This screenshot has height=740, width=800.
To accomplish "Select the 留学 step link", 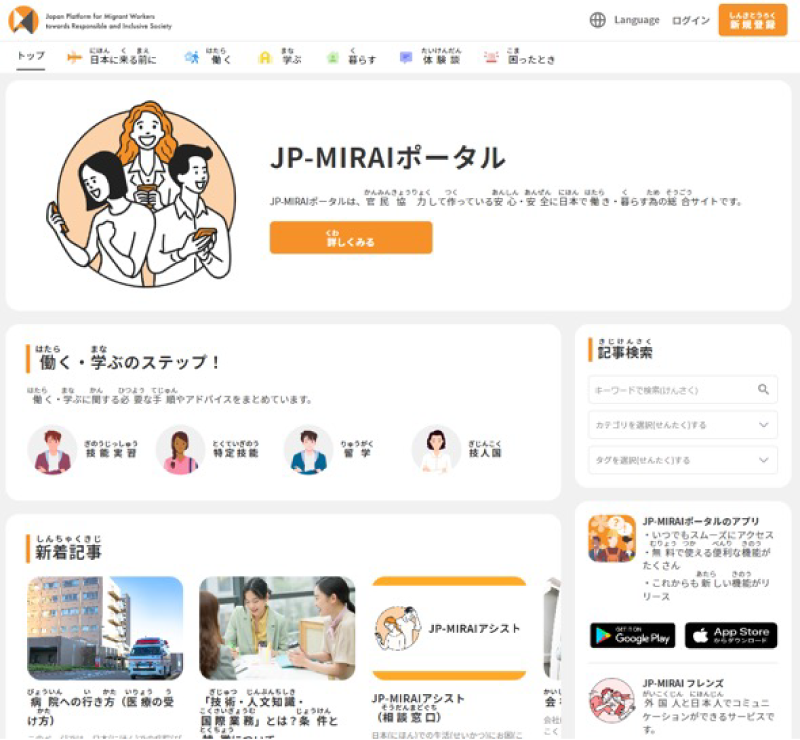I will pos(357,450).
